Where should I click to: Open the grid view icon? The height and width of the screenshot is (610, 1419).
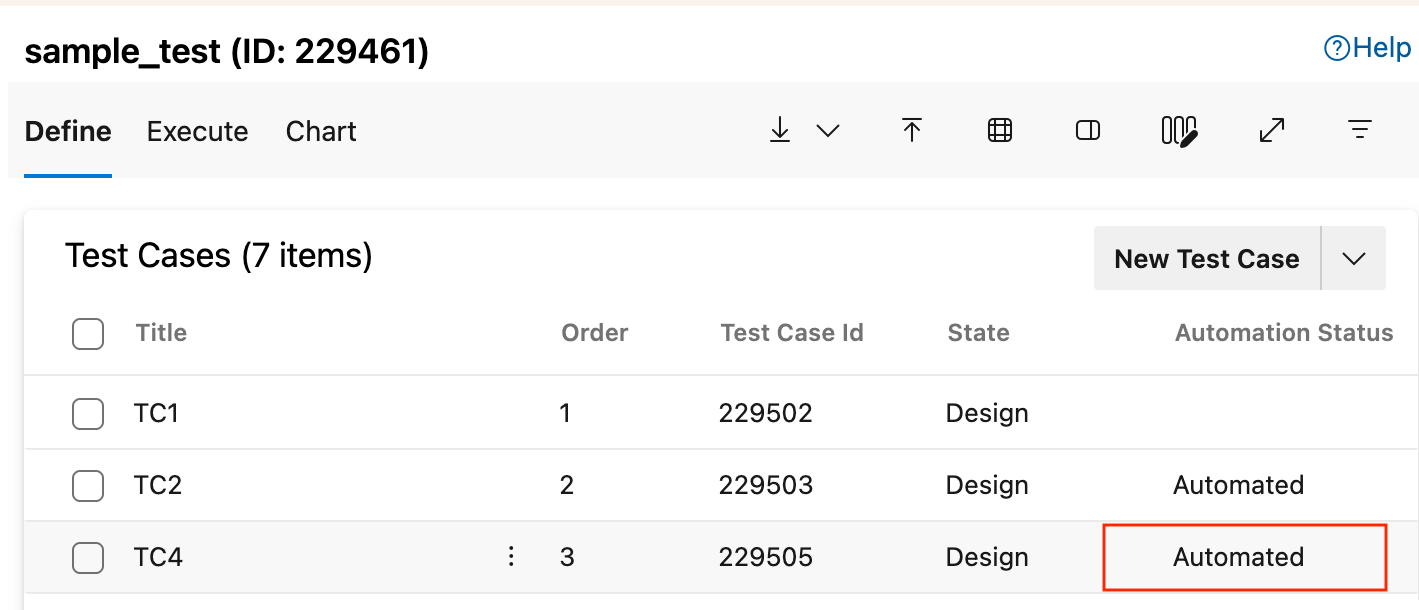[999, 130]
